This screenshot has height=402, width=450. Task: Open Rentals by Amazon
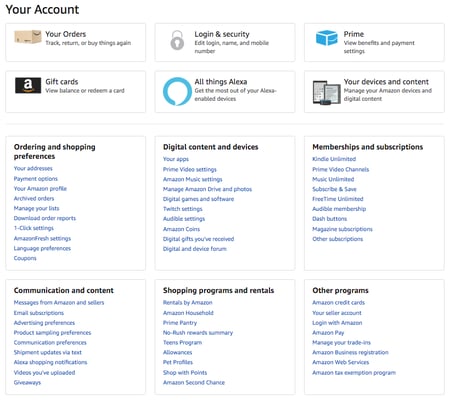pyautogui.click(x=188, y=302)
